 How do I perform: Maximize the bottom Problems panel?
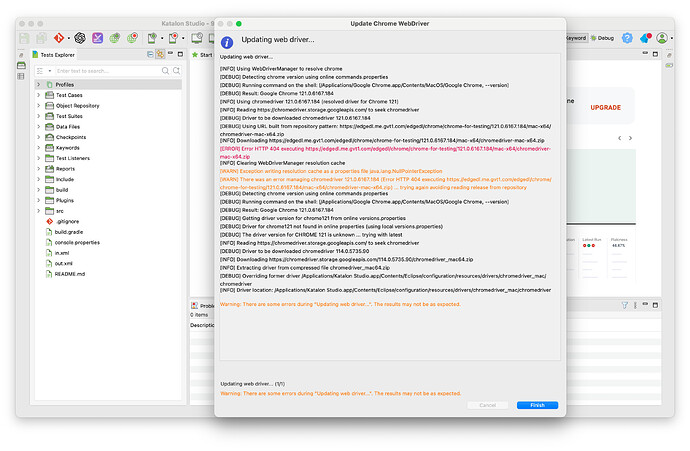click(655, 305)
